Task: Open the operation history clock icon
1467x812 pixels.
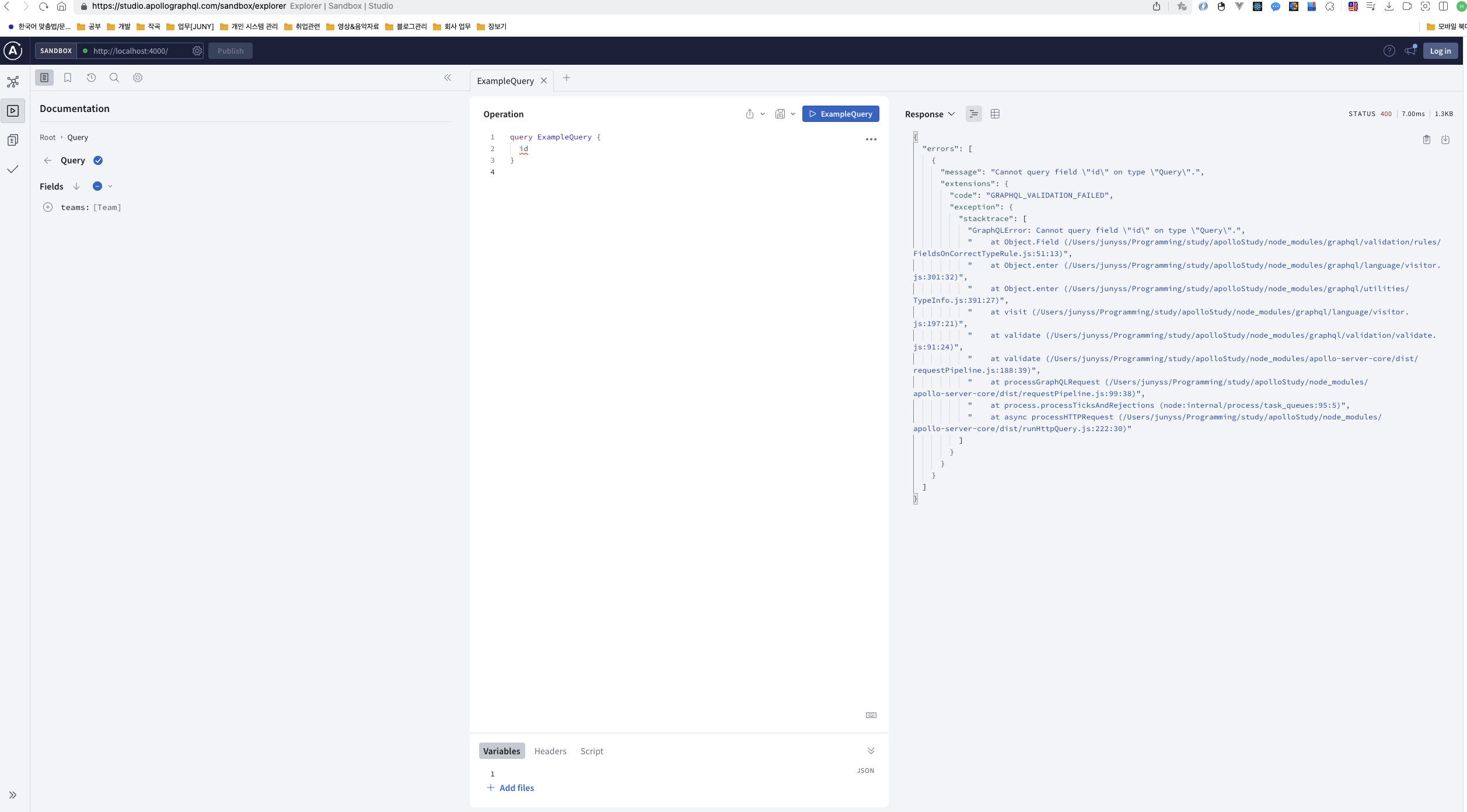Action: tap(91, 78)
